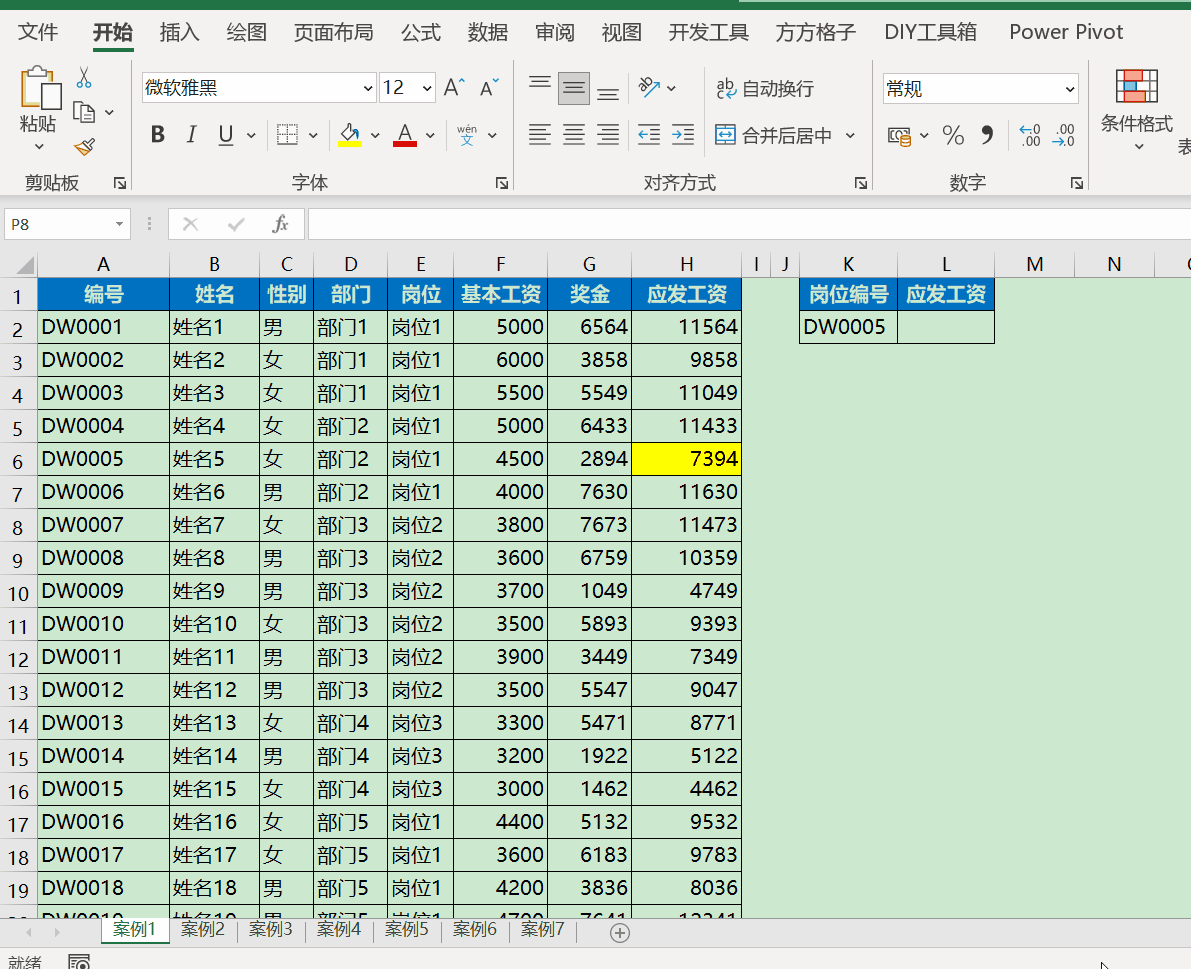Click the increase font size icon
The image size is (1191, 969).
pos(454,88)
